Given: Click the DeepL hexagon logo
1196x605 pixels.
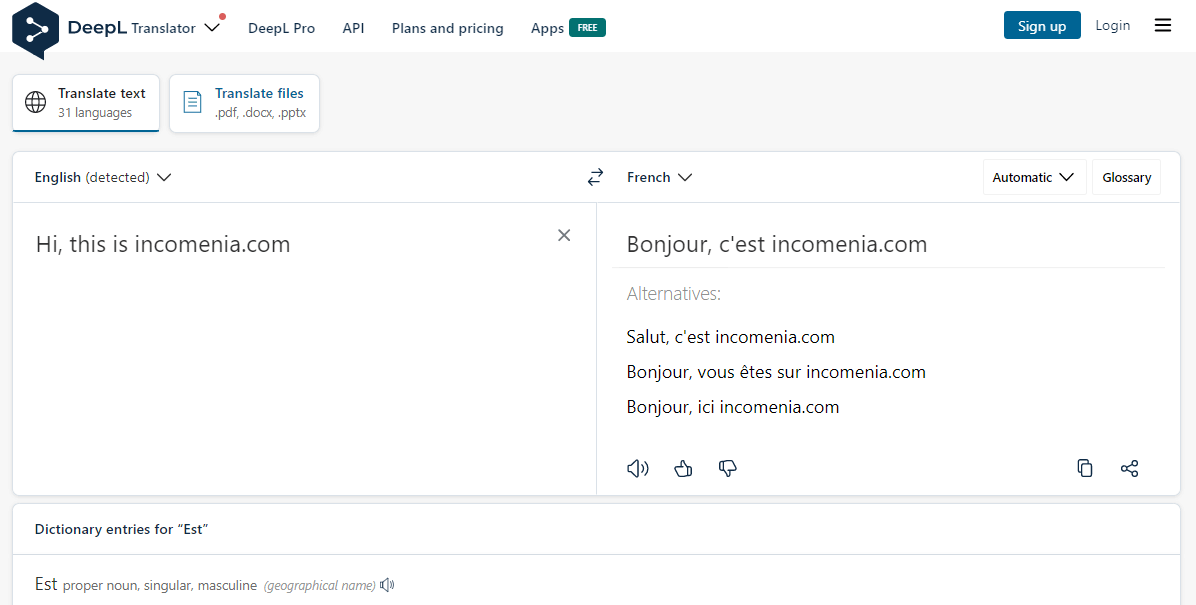Looking at the screenshot, I should (x=36, y=31).
